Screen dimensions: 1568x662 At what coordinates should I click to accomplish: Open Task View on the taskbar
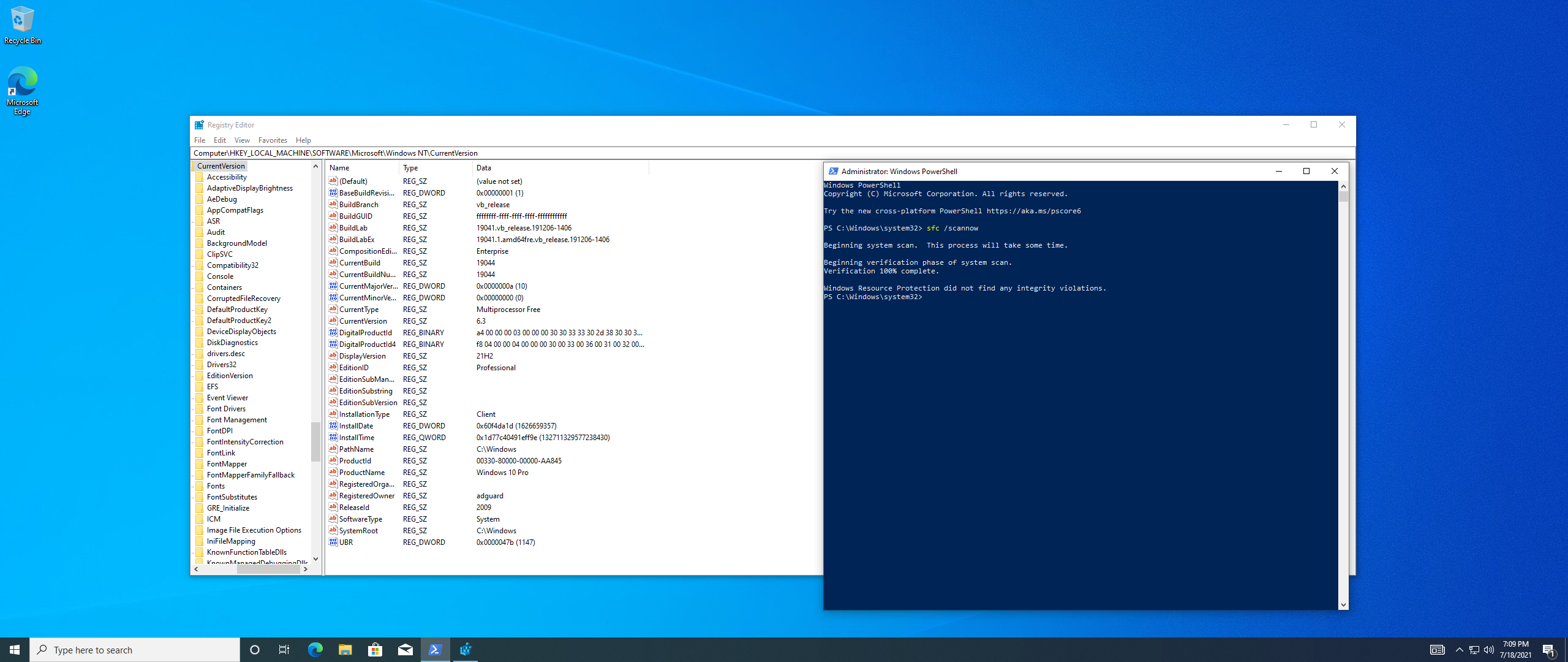284,650
